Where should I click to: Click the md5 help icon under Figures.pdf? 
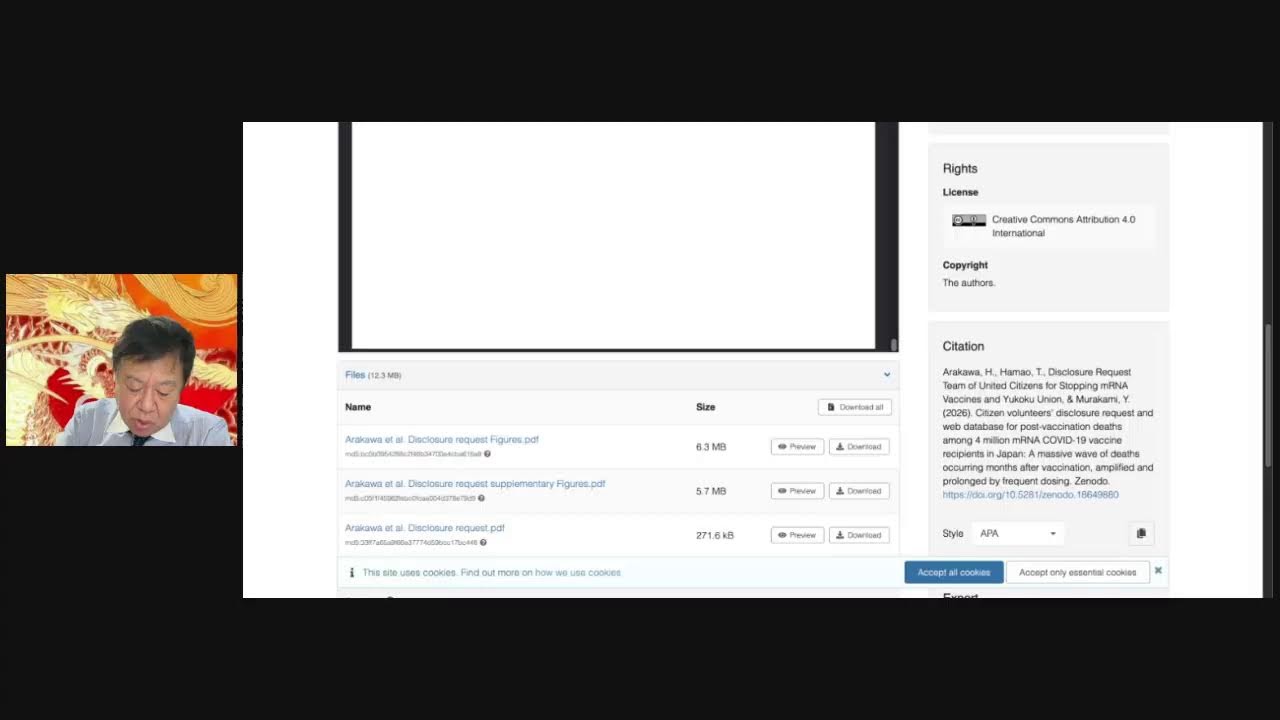click(x=487, y=454)
